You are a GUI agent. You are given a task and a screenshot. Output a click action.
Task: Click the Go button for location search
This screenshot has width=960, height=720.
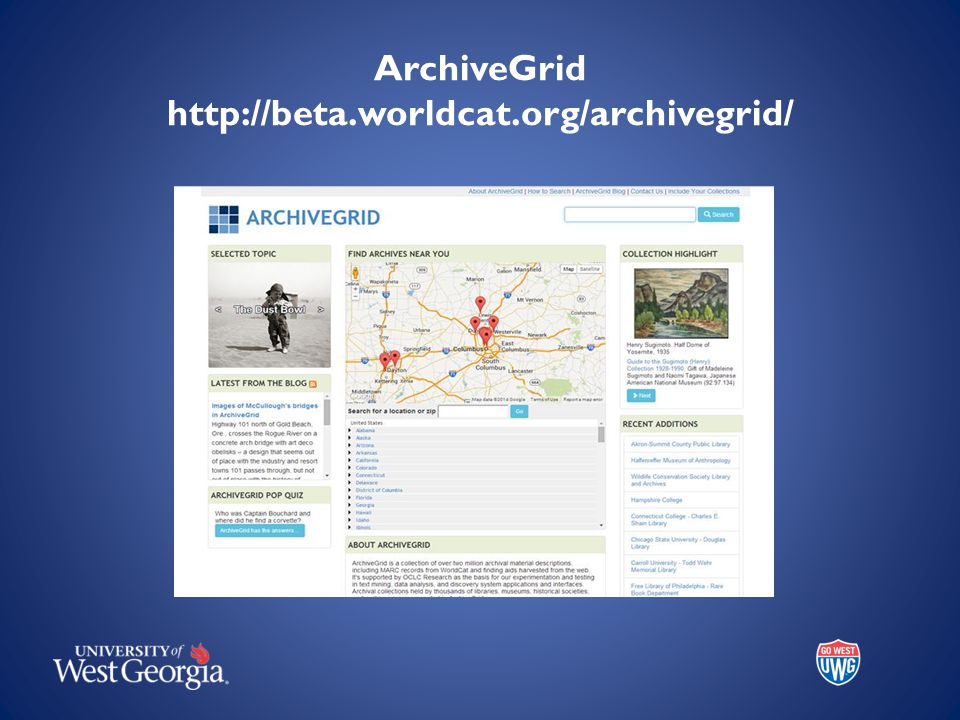(x=519, y=411)
